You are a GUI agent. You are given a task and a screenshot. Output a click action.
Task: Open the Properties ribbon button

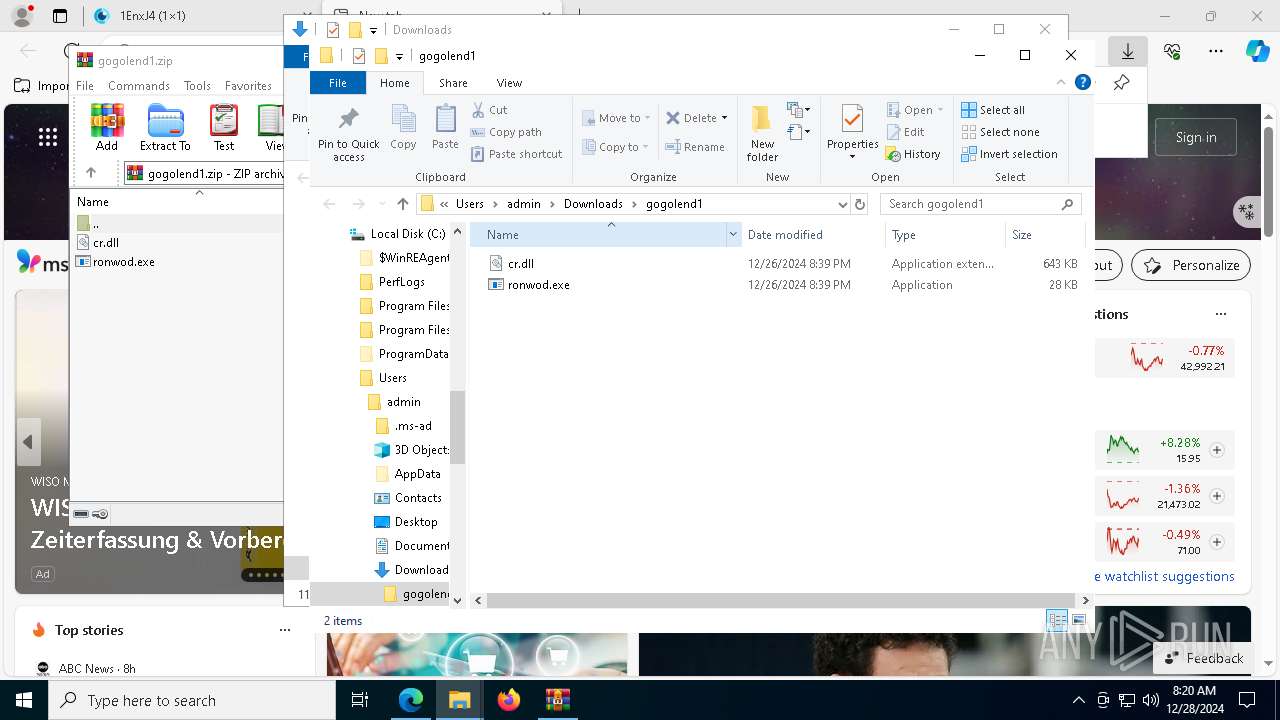(852, 133)
